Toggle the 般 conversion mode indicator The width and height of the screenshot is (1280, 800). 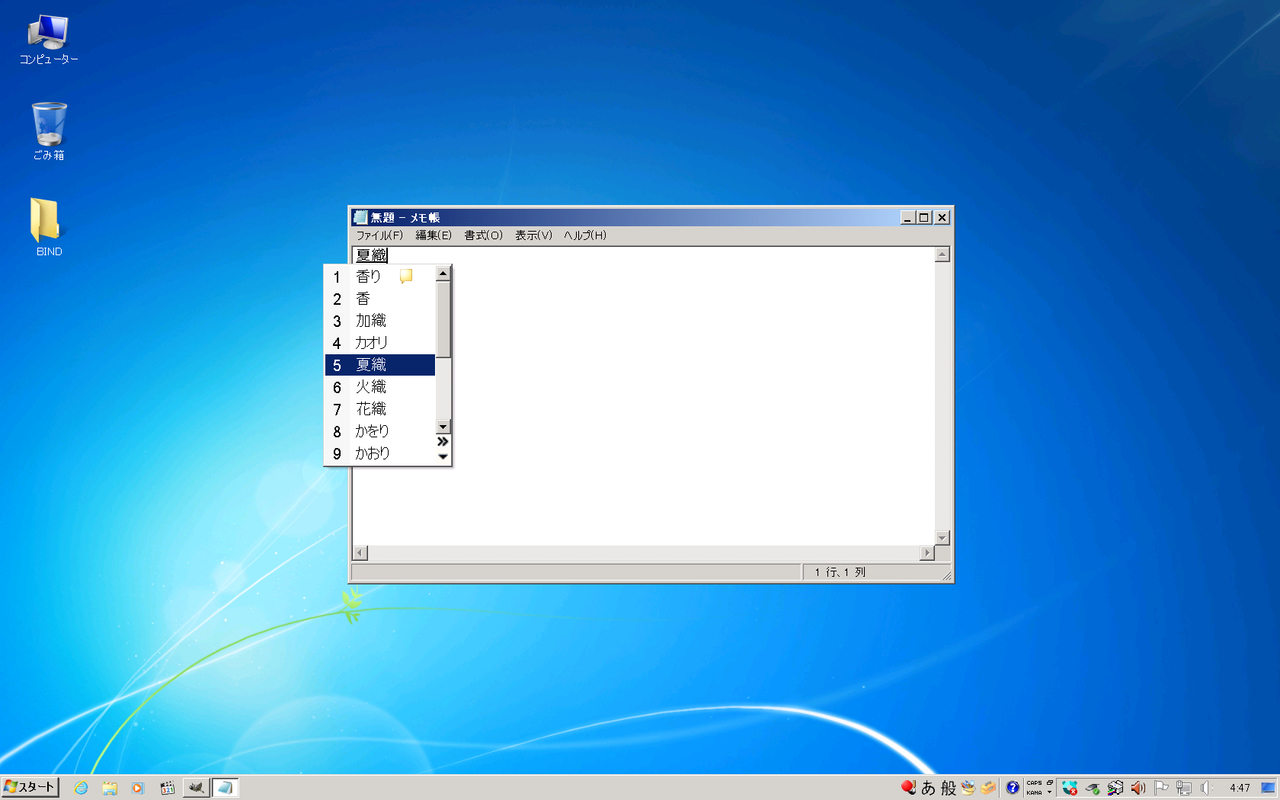tap(948, 787)
